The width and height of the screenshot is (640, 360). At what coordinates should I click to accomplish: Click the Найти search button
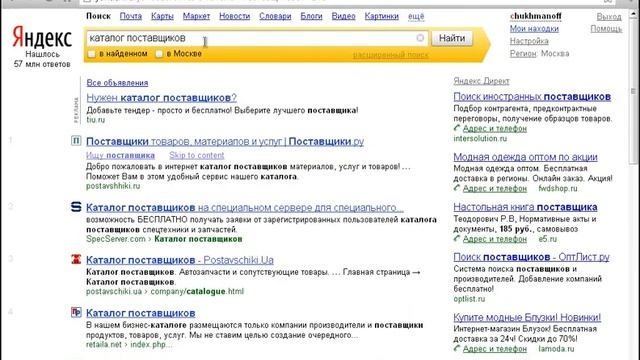click(452, 38)
